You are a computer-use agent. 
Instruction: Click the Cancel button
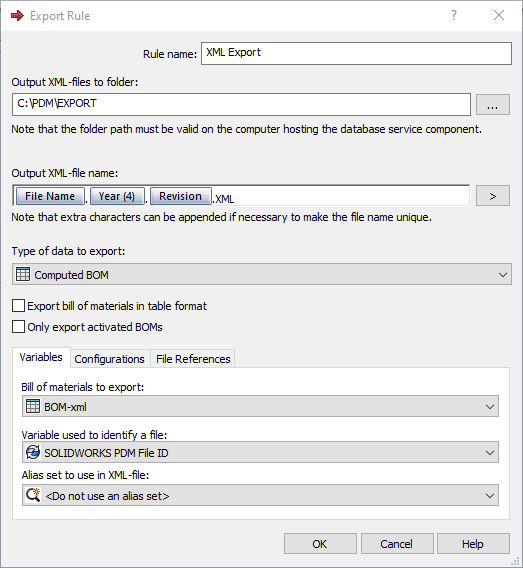tap(397, 543)
